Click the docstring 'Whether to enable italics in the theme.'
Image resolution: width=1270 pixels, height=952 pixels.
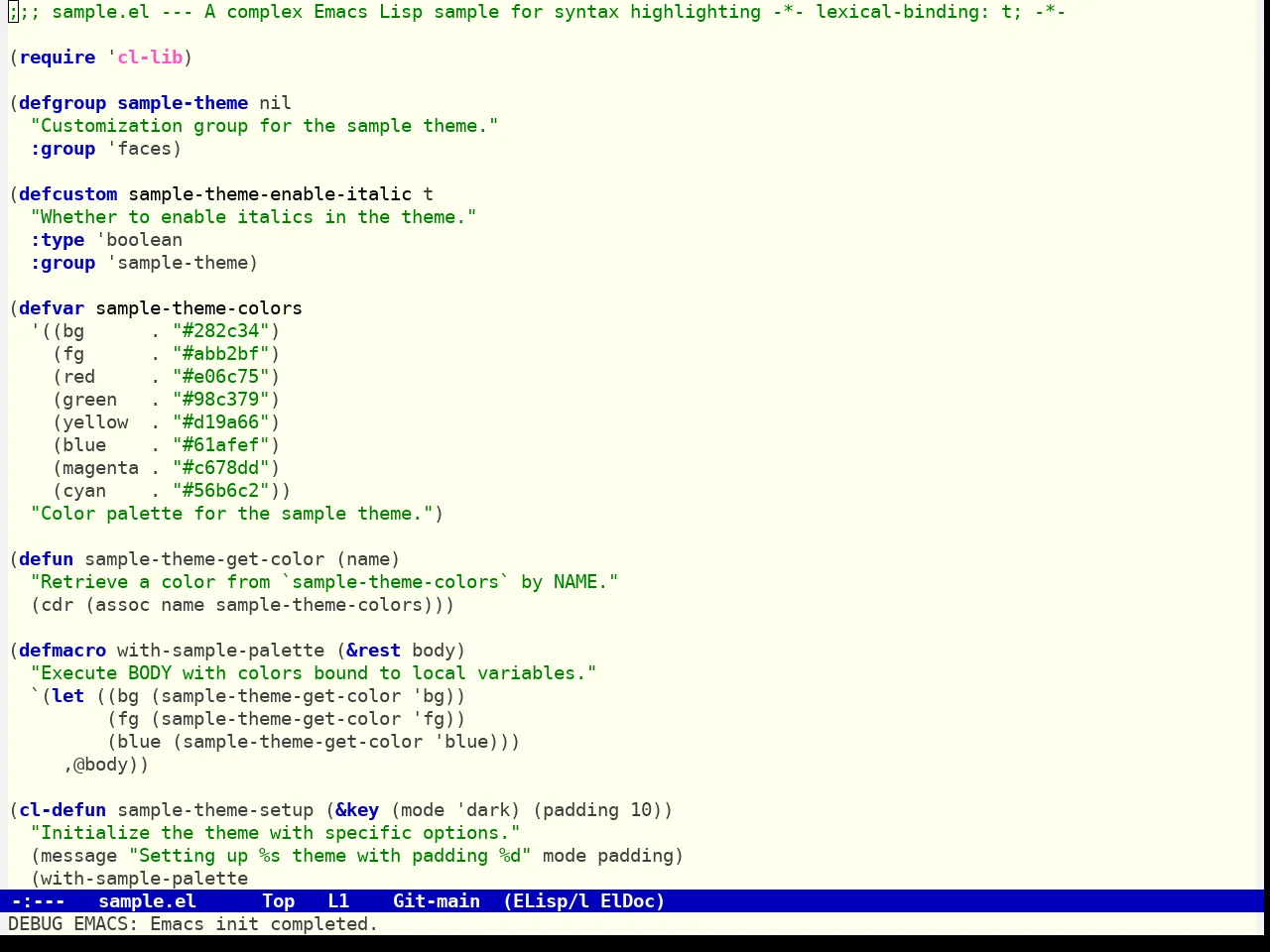point(253,217)
